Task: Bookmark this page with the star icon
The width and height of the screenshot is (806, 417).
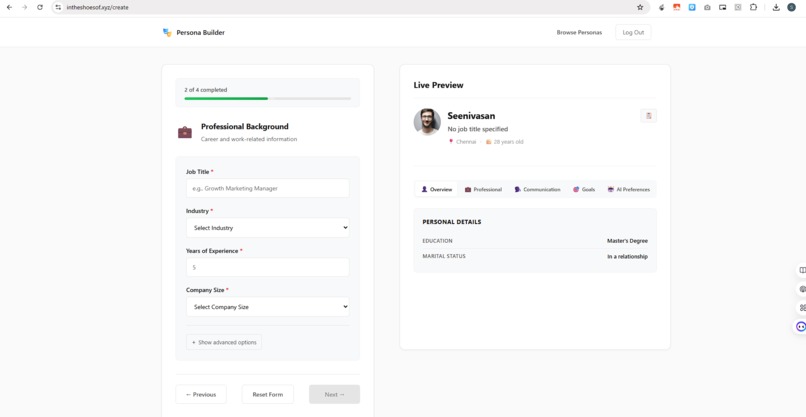Action: tap(640, 7)
